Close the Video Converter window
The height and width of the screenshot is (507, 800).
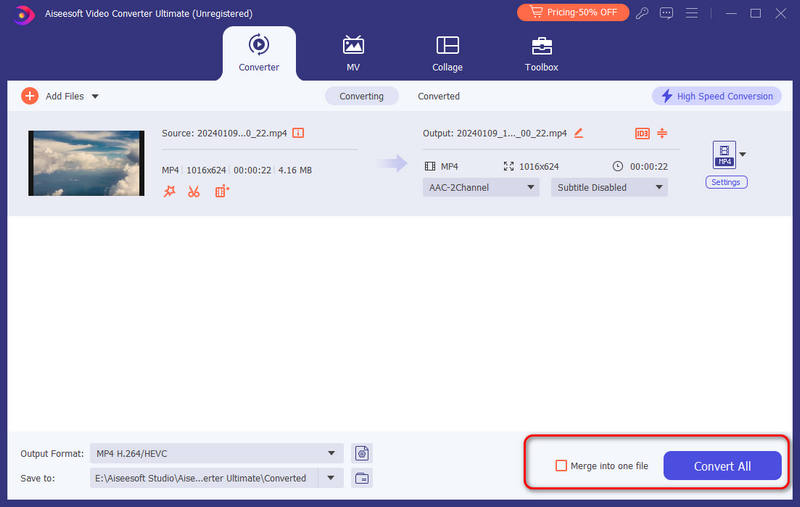[x=781, y=13]
